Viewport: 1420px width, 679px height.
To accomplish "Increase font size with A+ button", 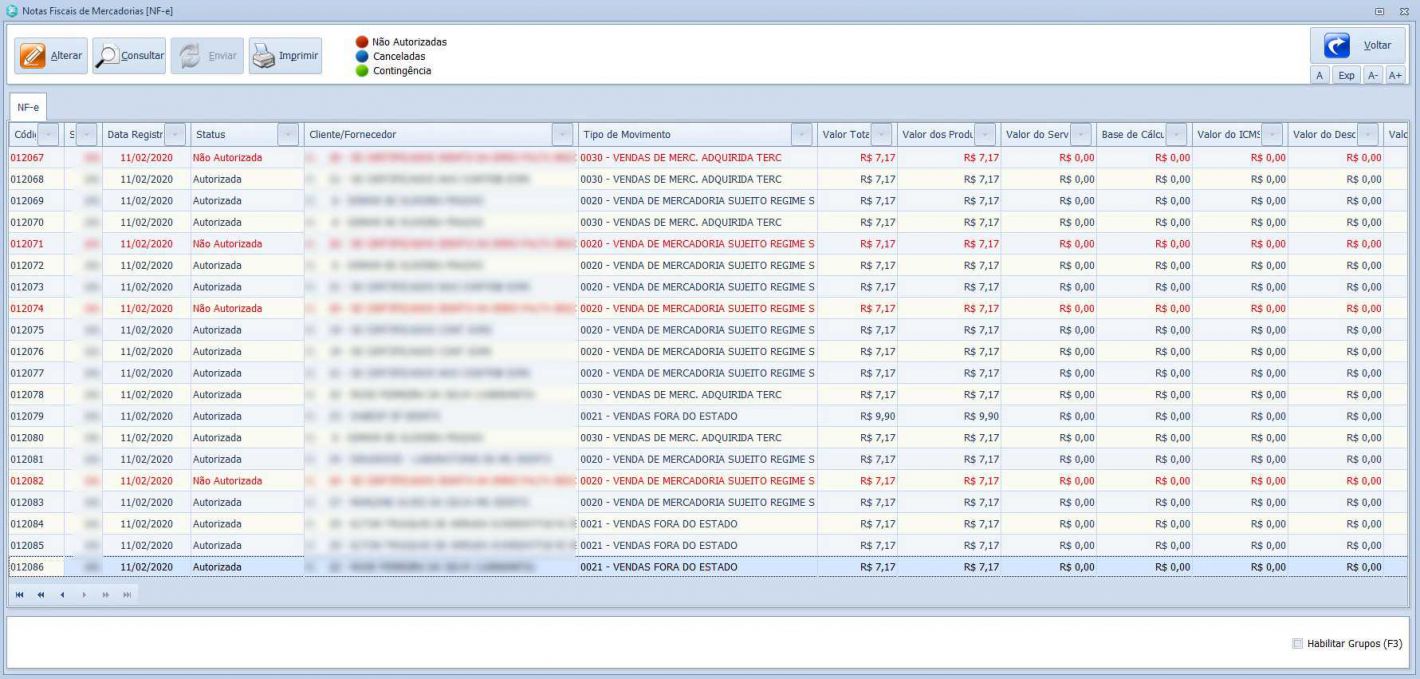I will (x=1395, y=76).
